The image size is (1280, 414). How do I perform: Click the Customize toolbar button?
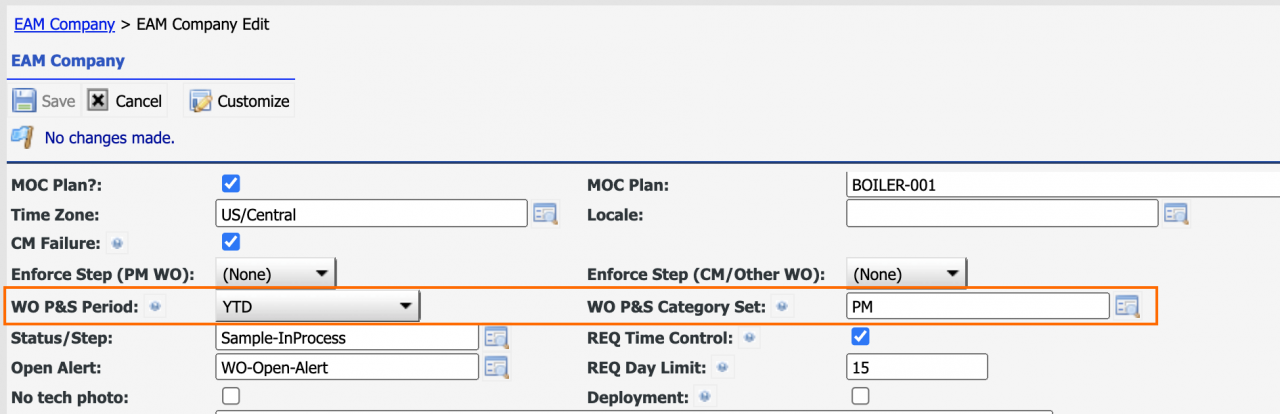(x=240, y=101)
